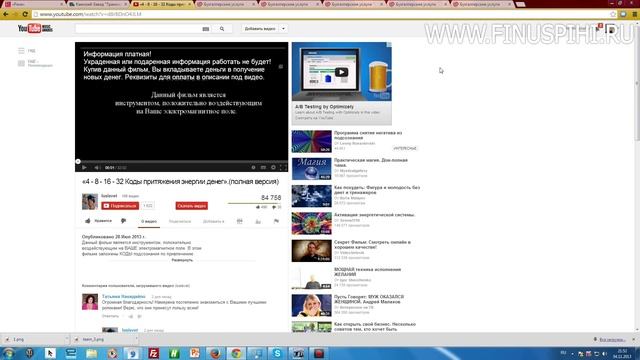Switch to the second browser tab
640x360 pixels.
[x=98, y=4]
